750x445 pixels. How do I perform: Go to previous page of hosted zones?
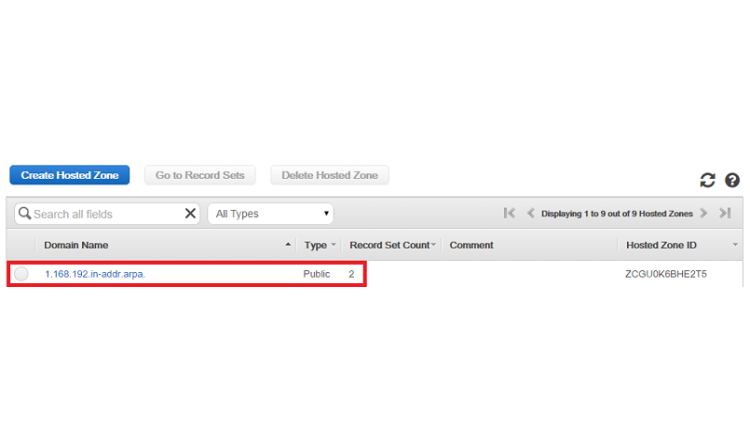pyautogui.click(x=531, y=213)
